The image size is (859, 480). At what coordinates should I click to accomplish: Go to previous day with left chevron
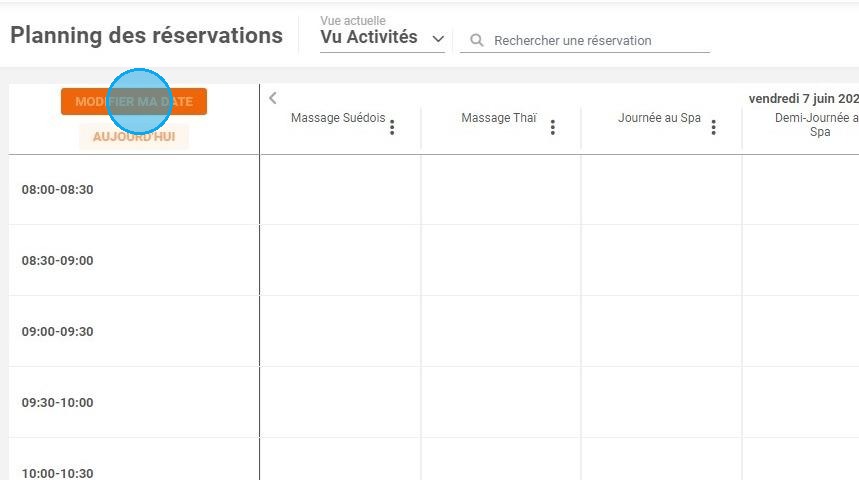pyautogui.click(x=273, y=98)
